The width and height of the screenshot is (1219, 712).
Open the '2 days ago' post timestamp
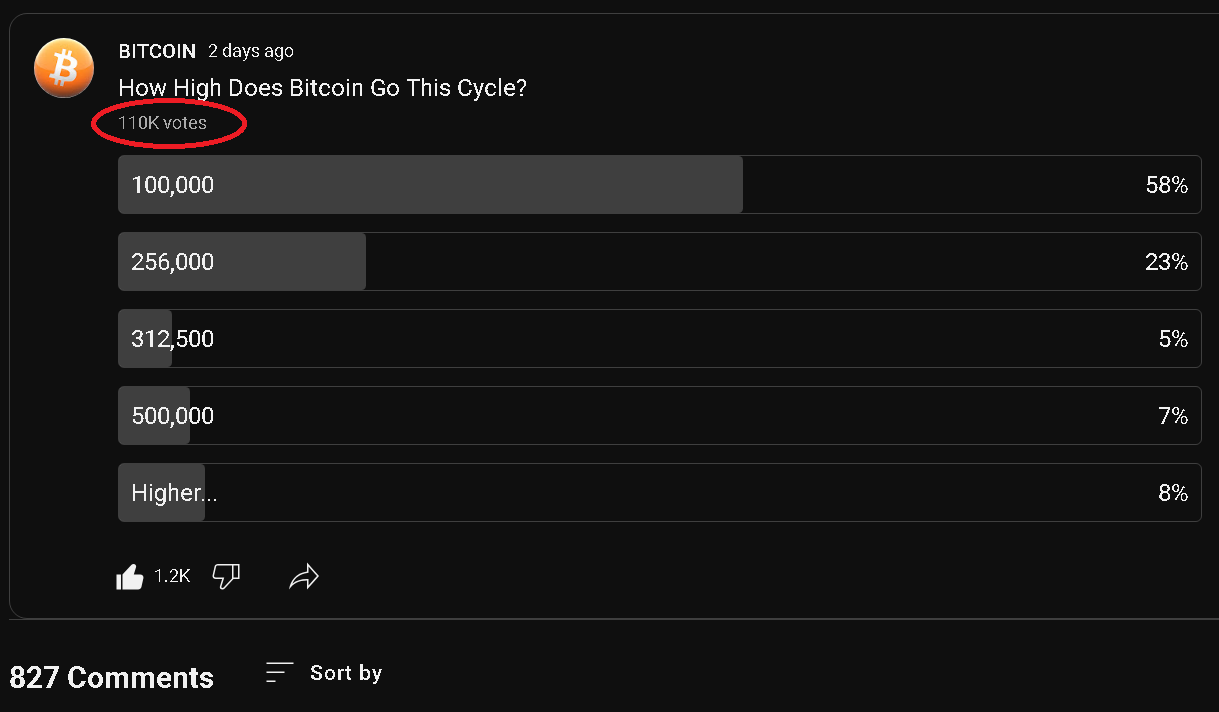(250, 51)
